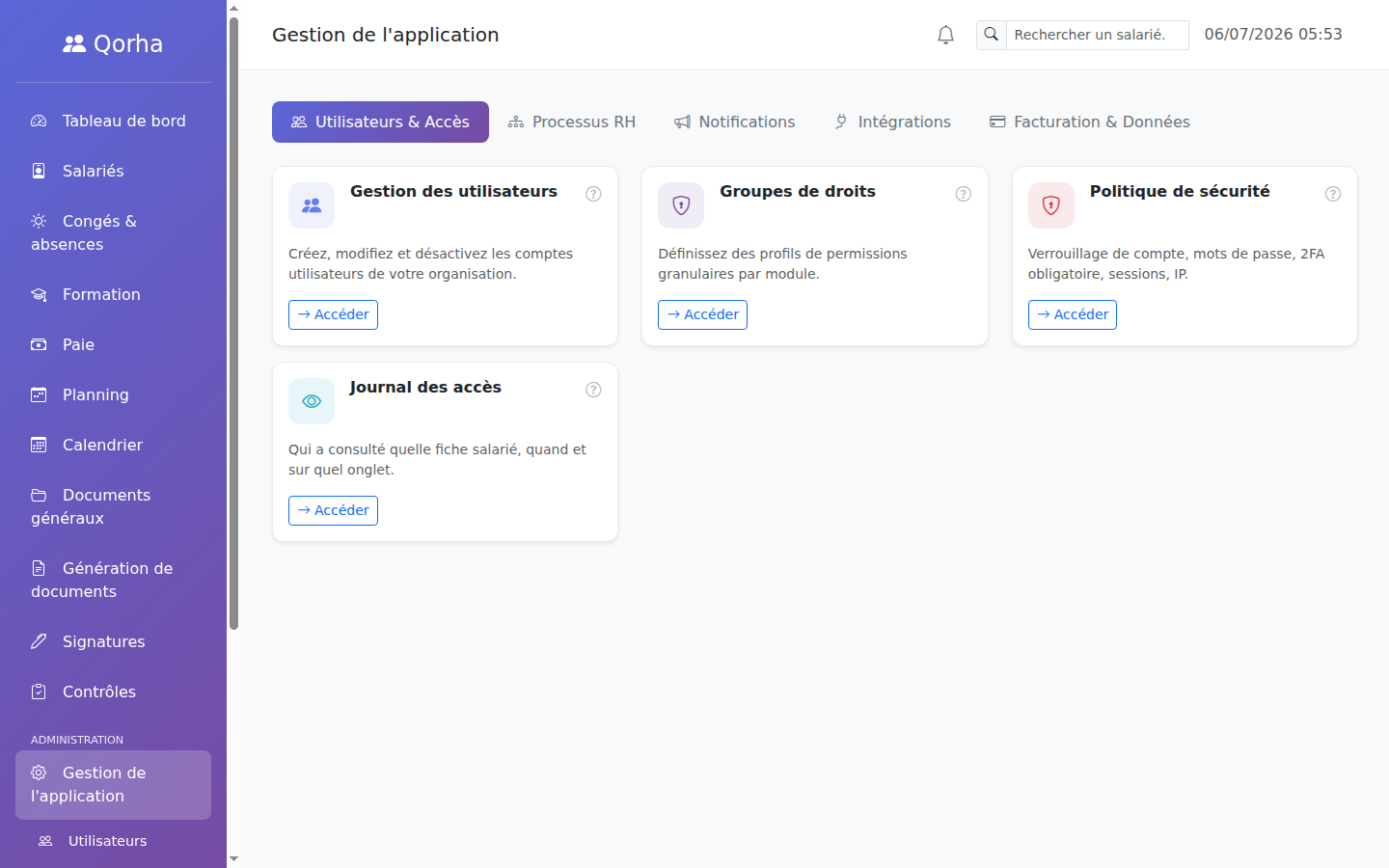Click the Journal des accès card title
Viewport: 1389px width, 868px height.
[x=425, y=387]
